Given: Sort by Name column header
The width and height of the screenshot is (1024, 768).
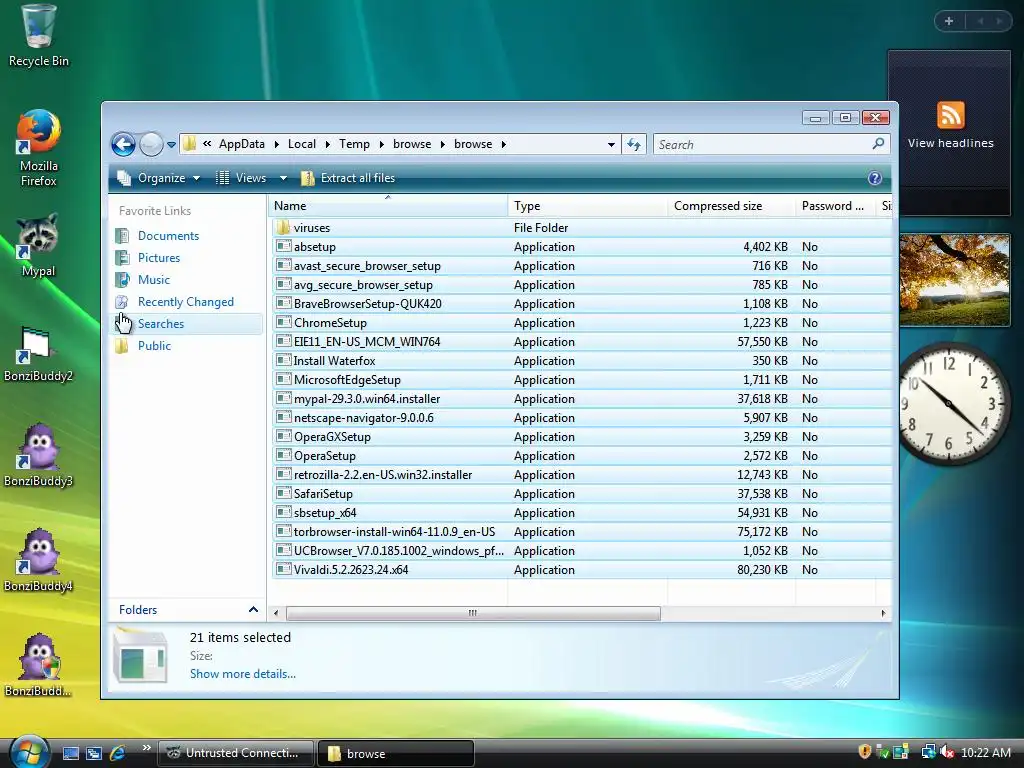Looking at the screenshot, I should (387, 206).
